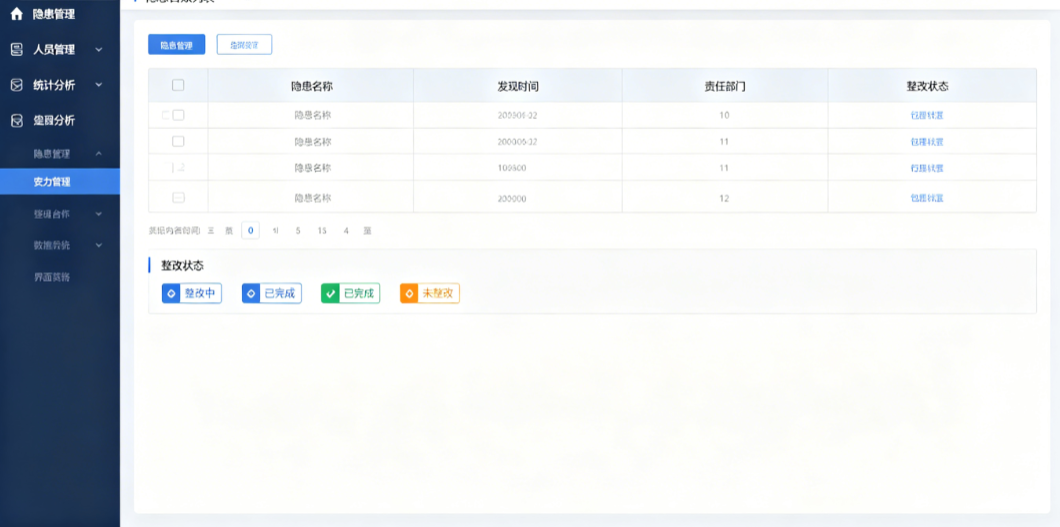The height and width of the screenshot is (527, 1060).
Task: Check the first table row's checkbox
Action: pyautogui.click(x=178, y=116)
